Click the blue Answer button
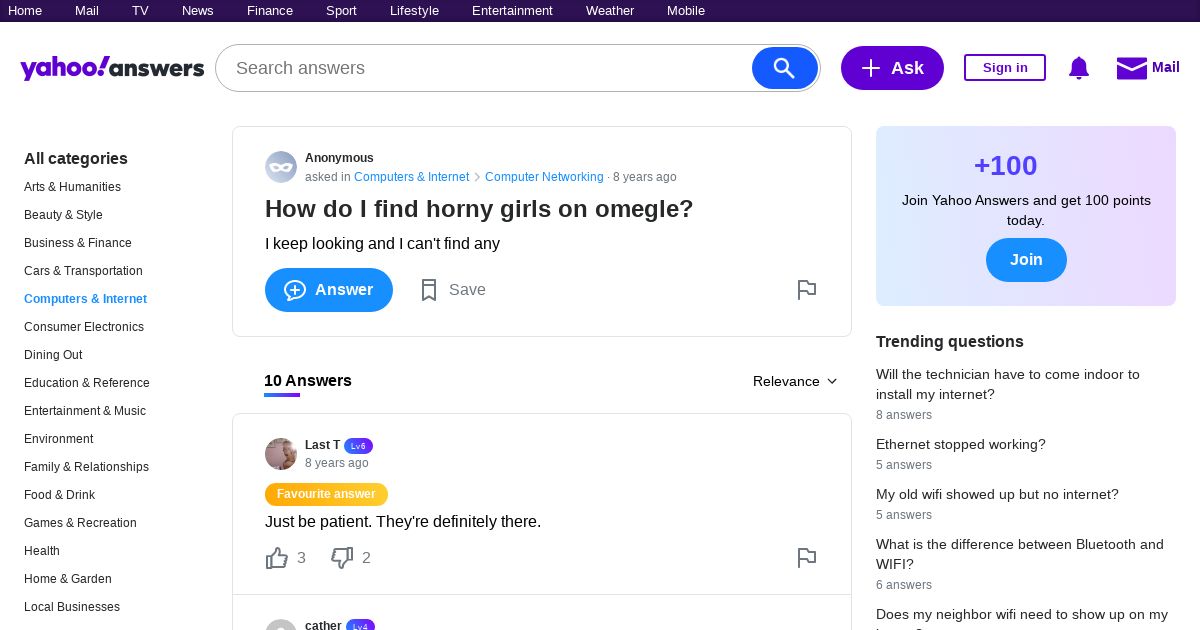Viewport: 1200px width, 630px height. point(329,290)
